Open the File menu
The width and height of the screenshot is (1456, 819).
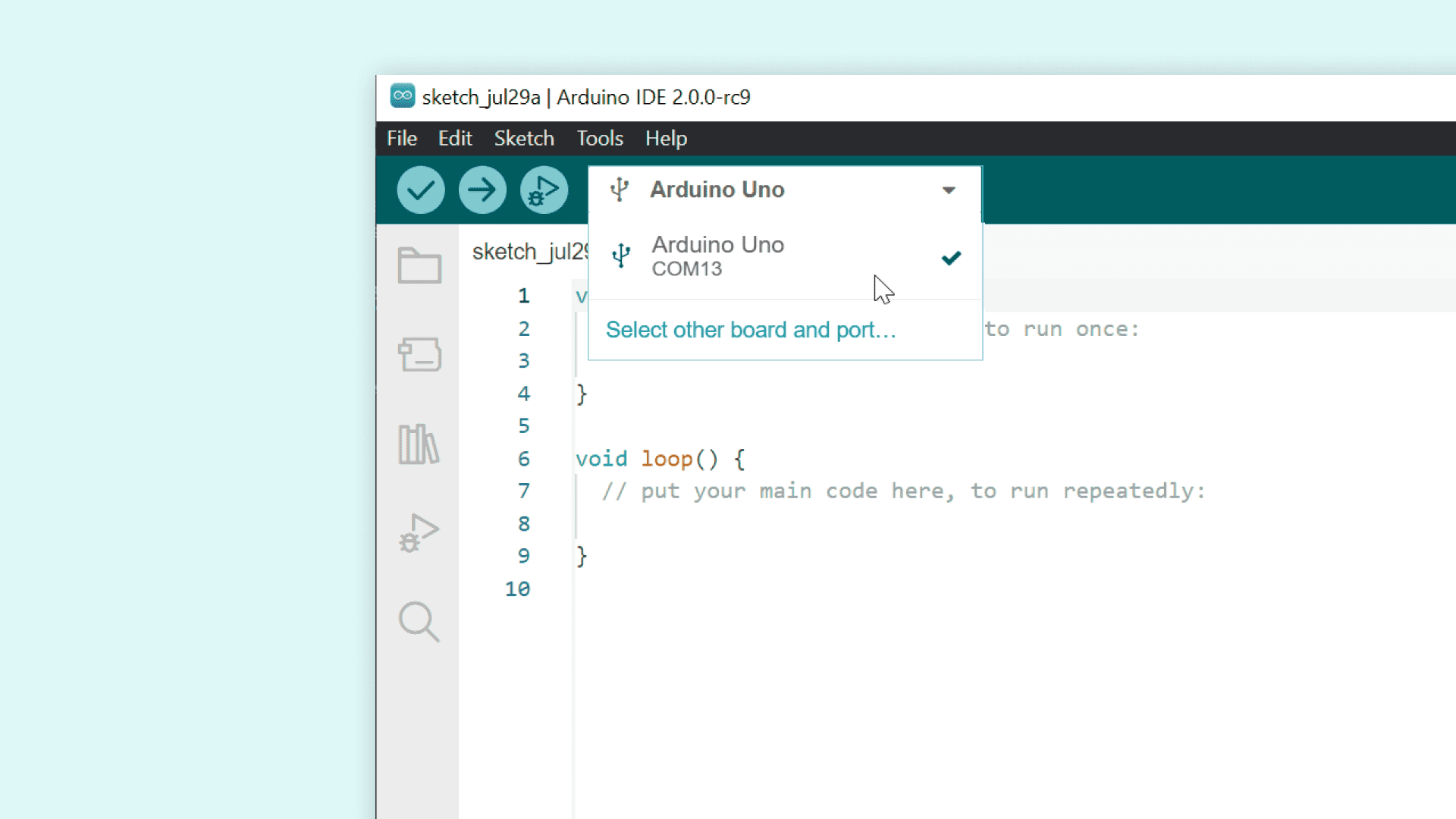(401, 139)
